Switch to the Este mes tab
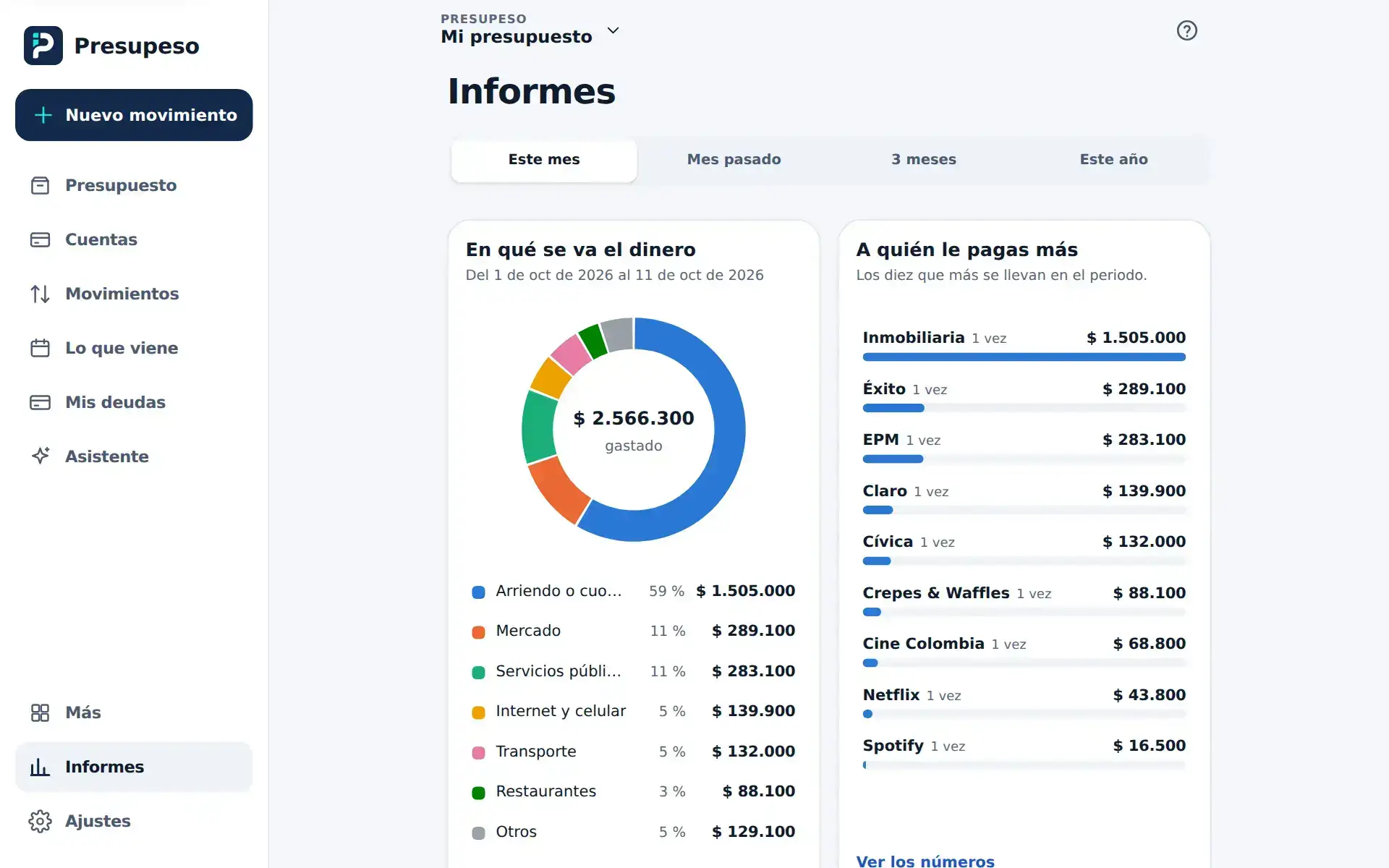The height and width of the screenshot is (868, 1389). click(544, 160)
